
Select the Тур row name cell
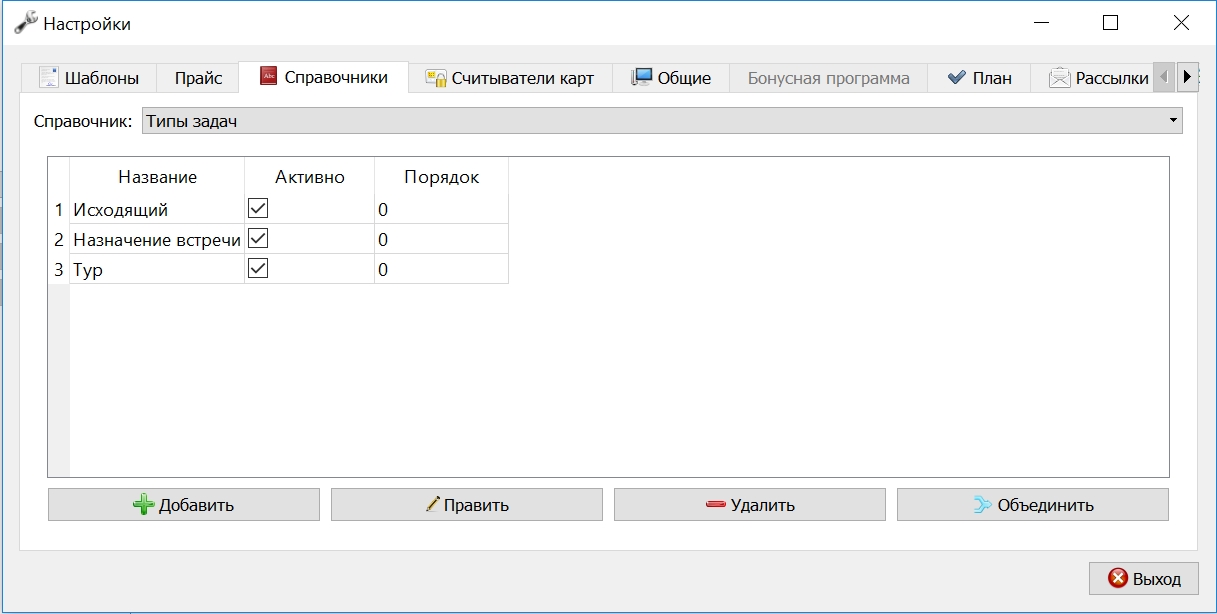pyautogui.click(x=157, y=269)
